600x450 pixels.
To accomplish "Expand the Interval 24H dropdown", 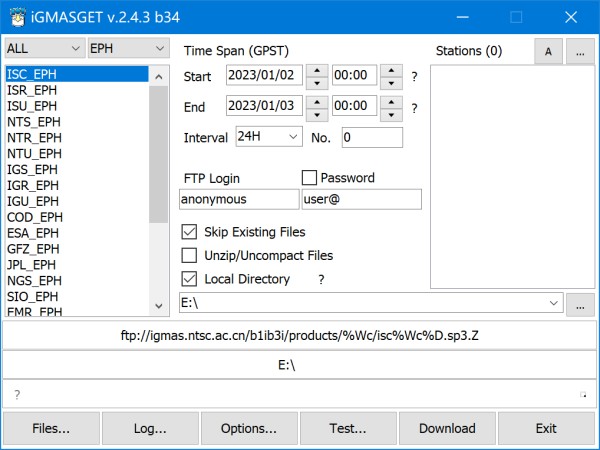I will click(x=268, y=137).
